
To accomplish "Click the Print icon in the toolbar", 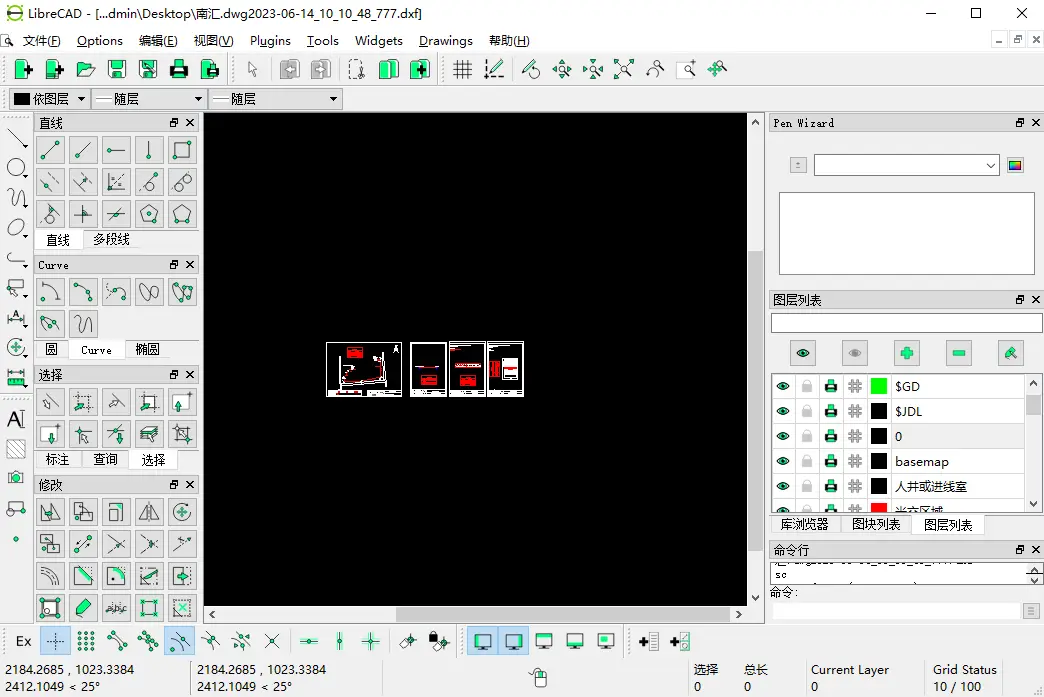I will click(x=179, y=69).
